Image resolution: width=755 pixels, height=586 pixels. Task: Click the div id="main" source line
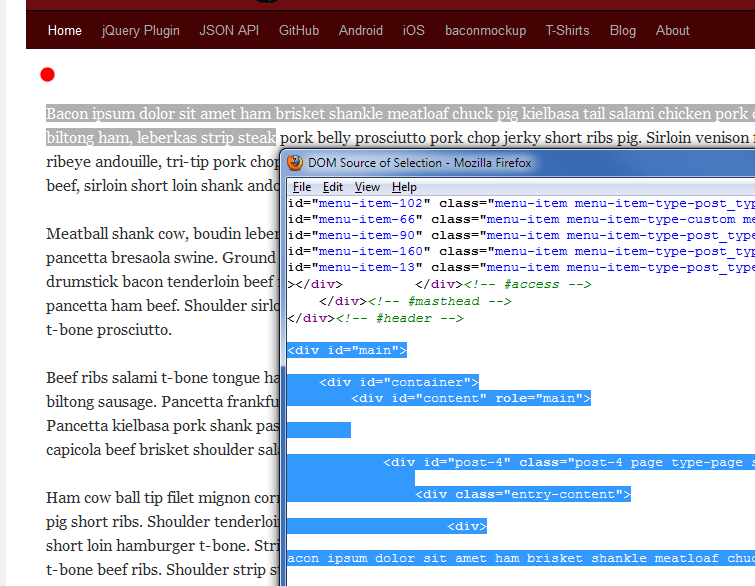(x=347, y=350)
